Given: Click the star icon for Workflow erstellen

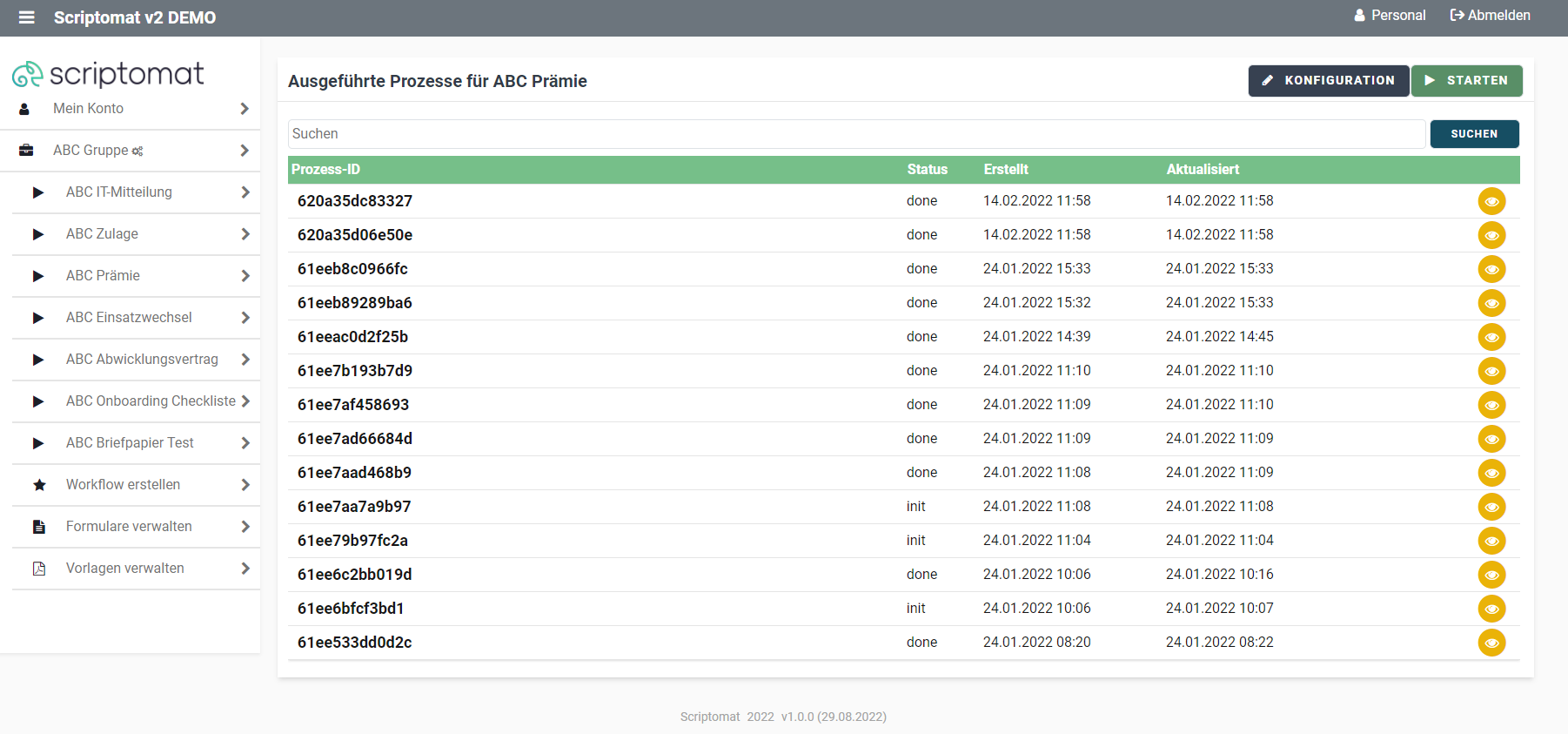Looking at the screenshot, I should (x=39, y=485).
